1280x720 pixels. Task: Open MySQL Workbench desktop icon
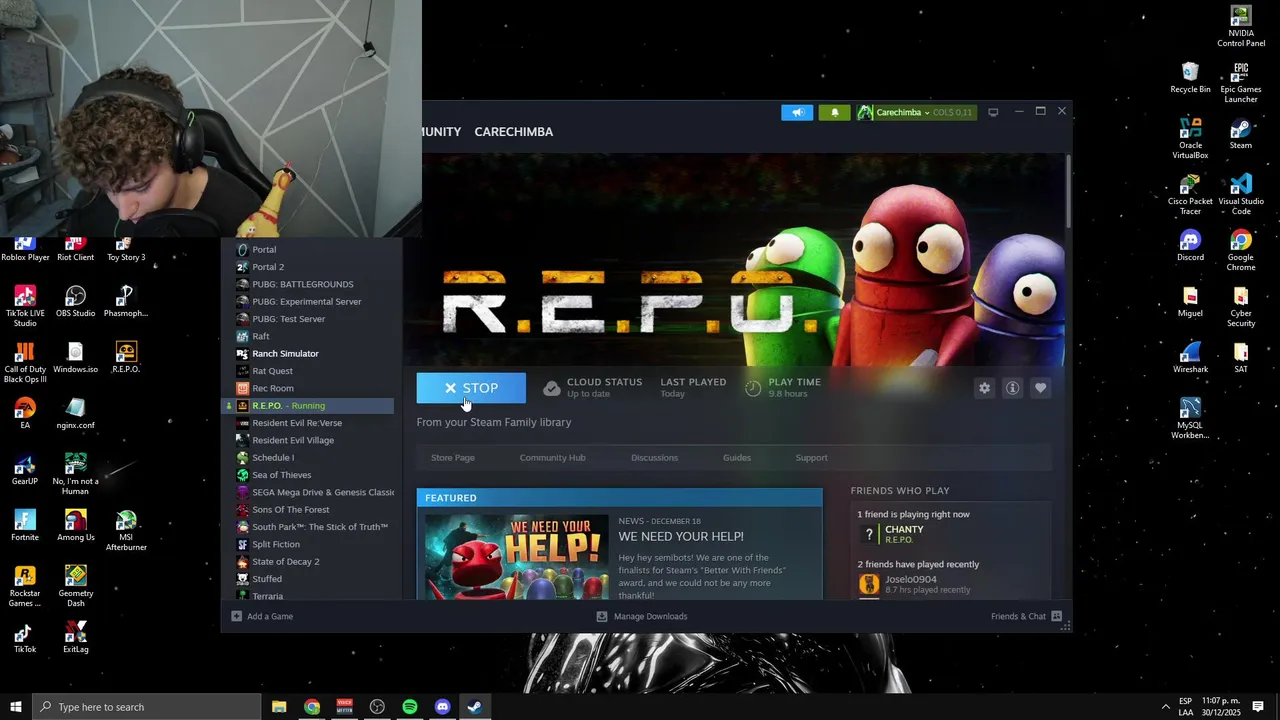tap(1190, 419)
